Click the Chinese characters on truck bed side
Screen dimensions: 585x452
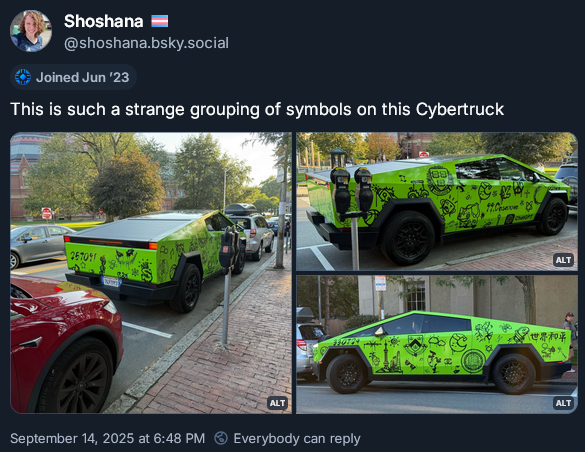548,338
